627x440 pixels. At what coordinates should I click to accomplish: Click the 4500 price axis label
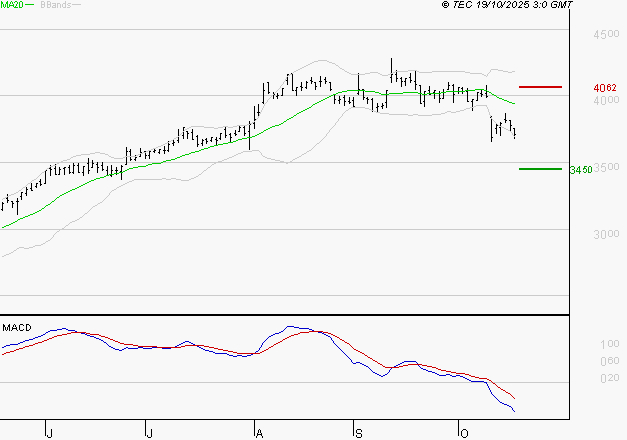pos(606,34)
